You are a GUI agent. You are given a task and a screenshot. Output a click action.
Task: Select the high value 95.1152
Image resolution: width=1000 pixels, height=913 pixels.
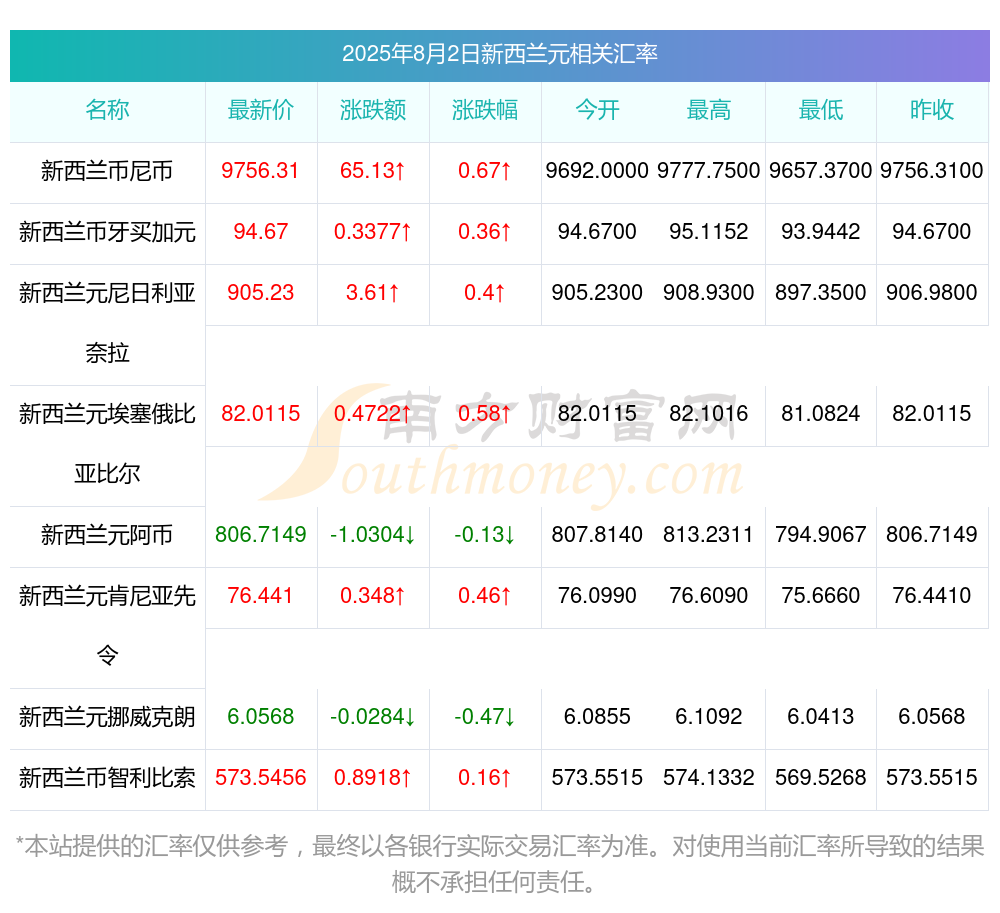tap(709, 231)
